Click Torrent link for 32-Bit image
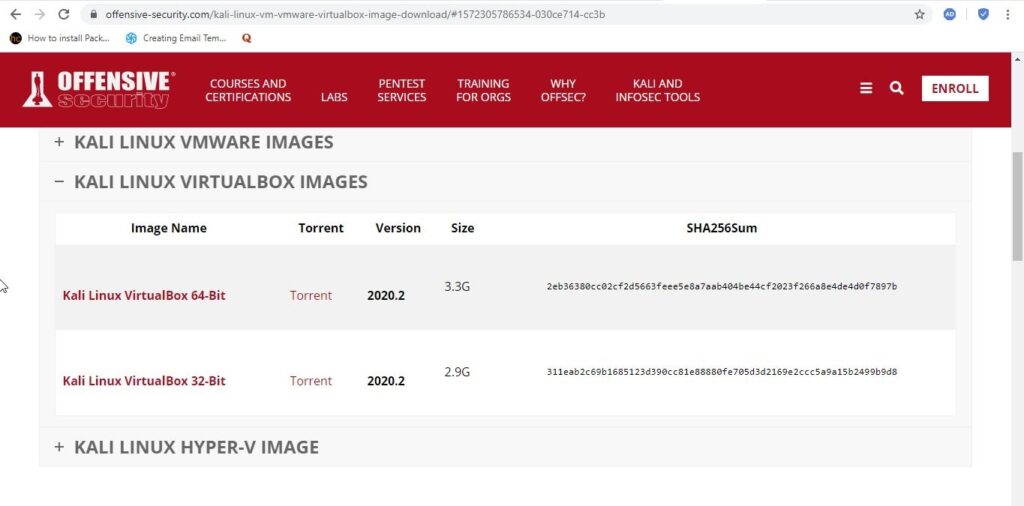 pyautogui.click(x=311, y=381)
